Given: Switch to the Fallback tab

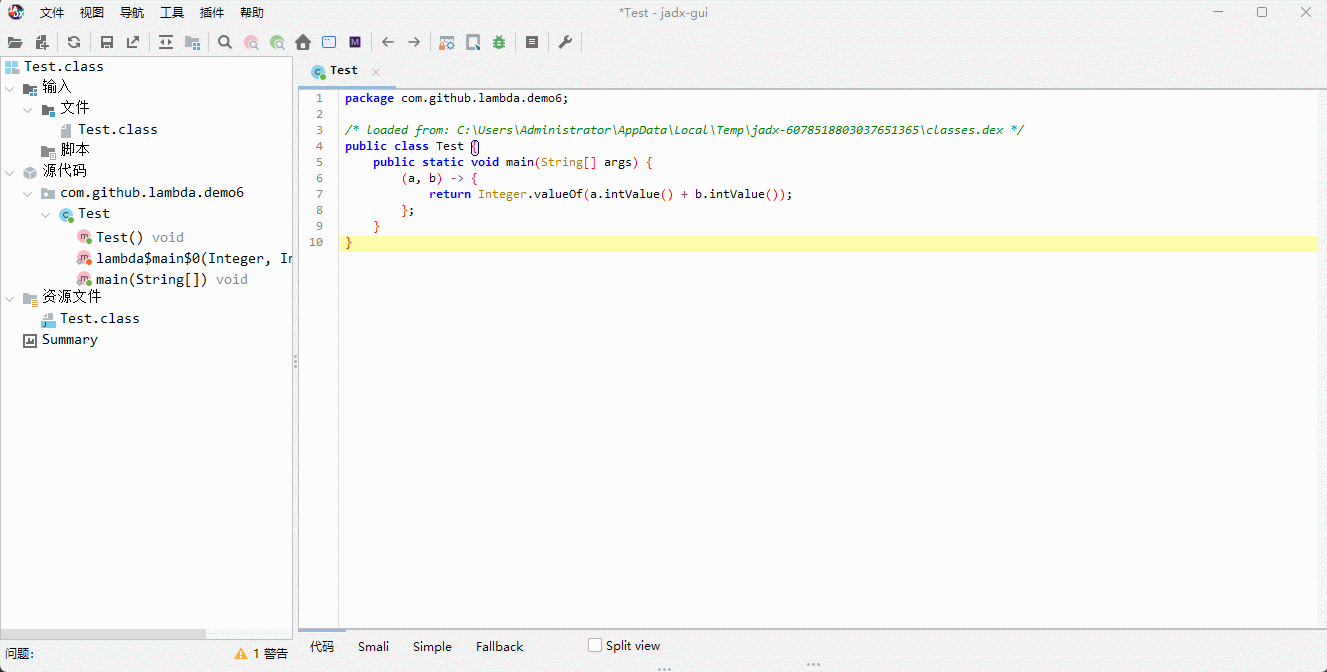Looking at the screenshot, I should pyautogui.click(x=499, y=646).
